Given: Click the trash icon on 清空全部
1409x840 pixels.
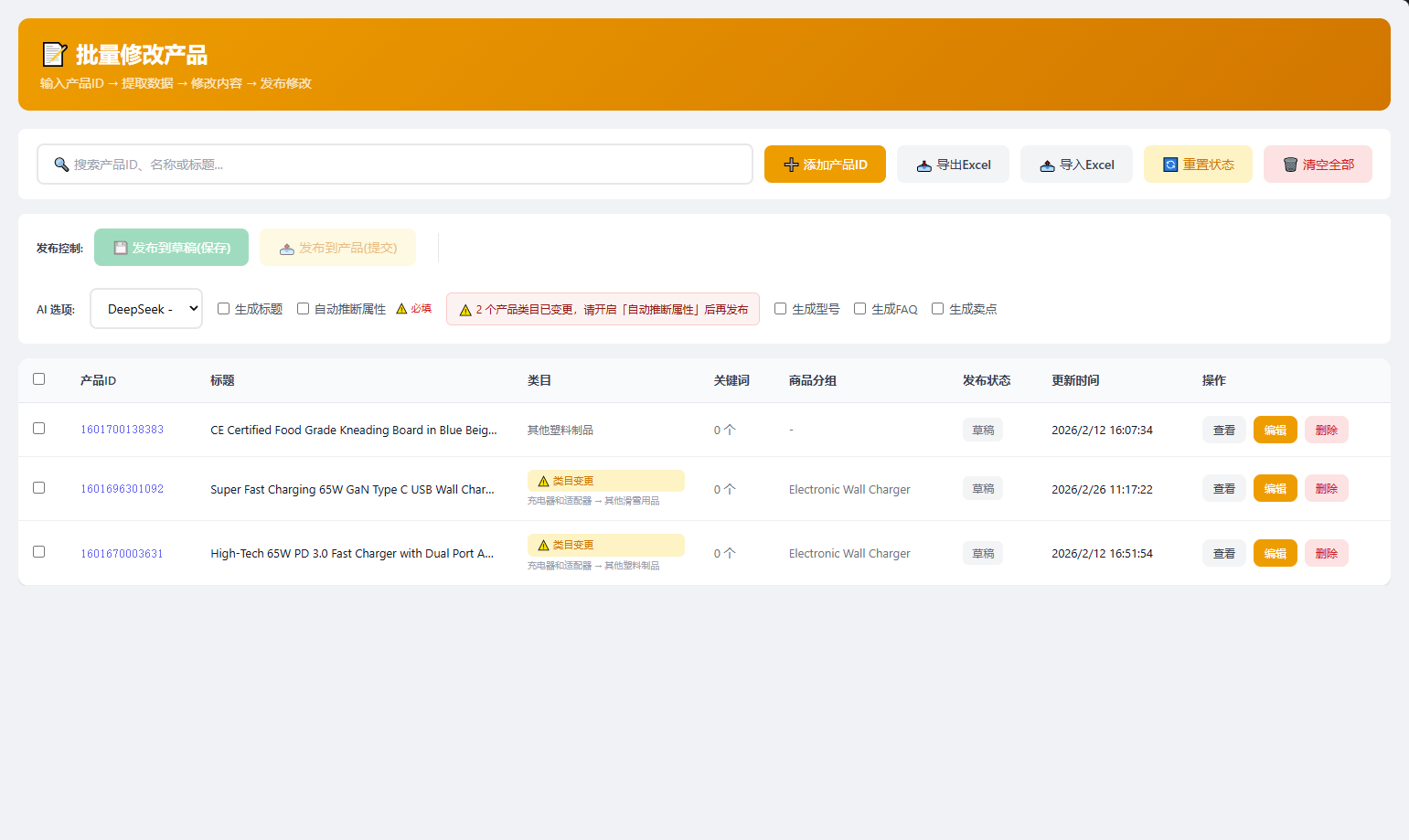Looking at the screenshot, I should (x=1290, y=165).
